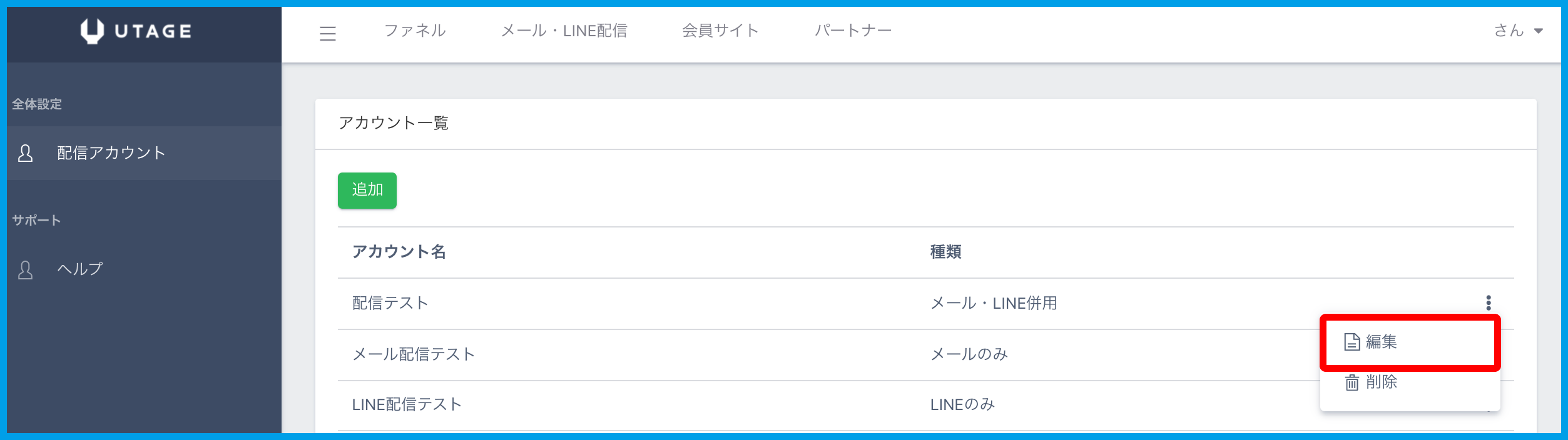
Task: Open the さん user menu
Action: [x=1509, y=31]
